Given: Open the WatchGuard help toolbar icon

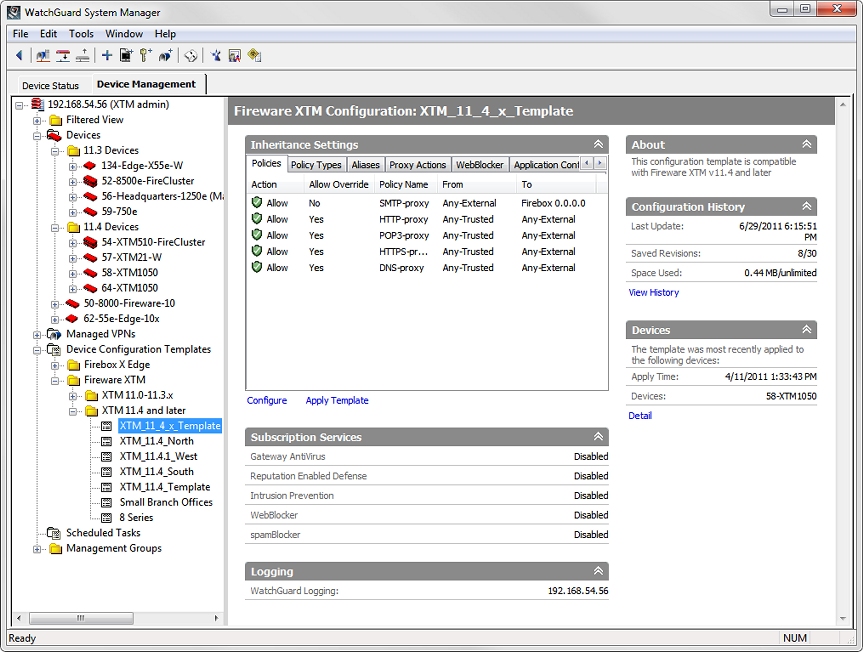Looking at the screenshot, I should pos(253,55).
